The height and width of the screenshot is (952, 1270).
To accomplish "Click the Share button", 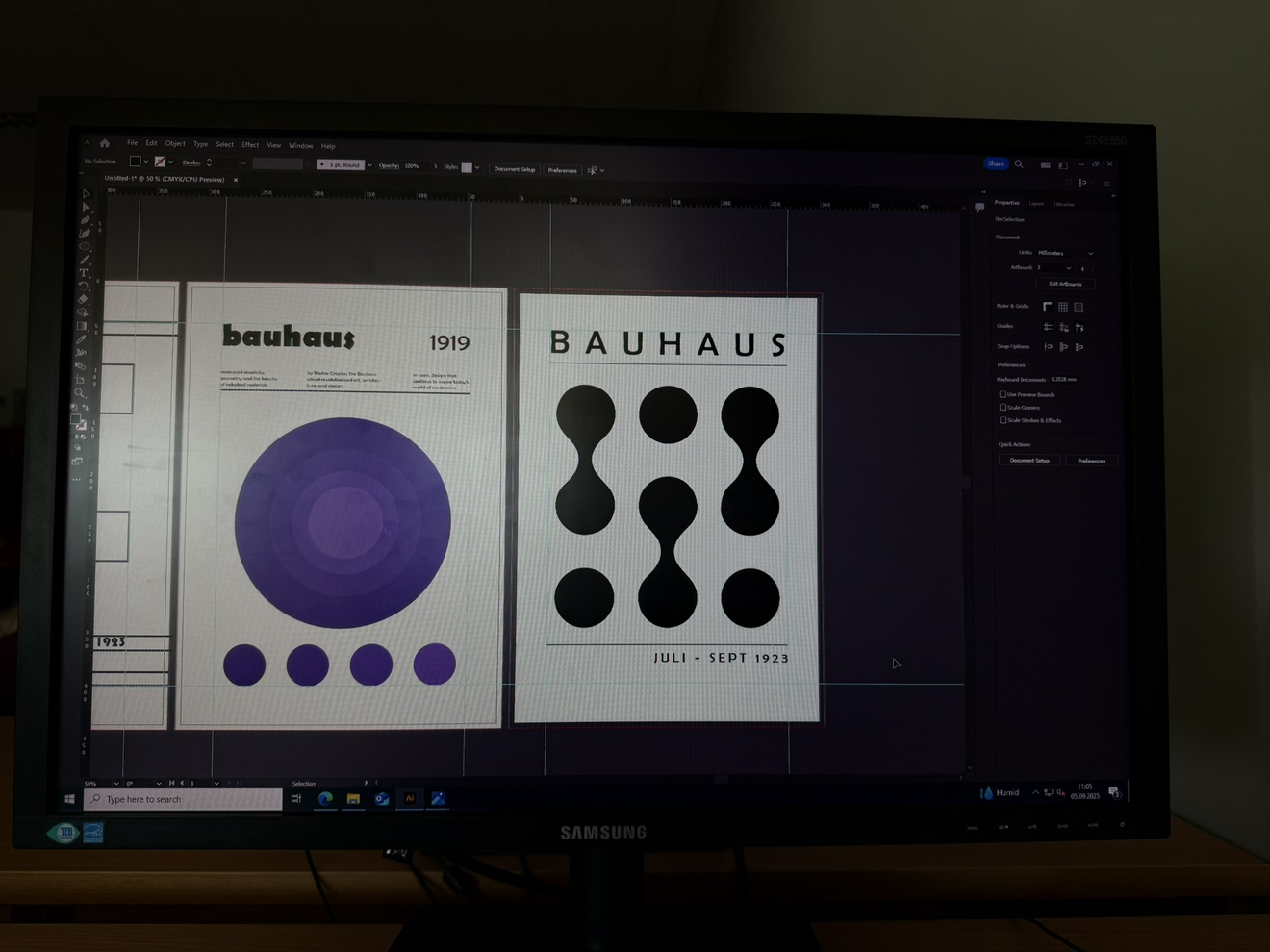I will pos(996,163).
